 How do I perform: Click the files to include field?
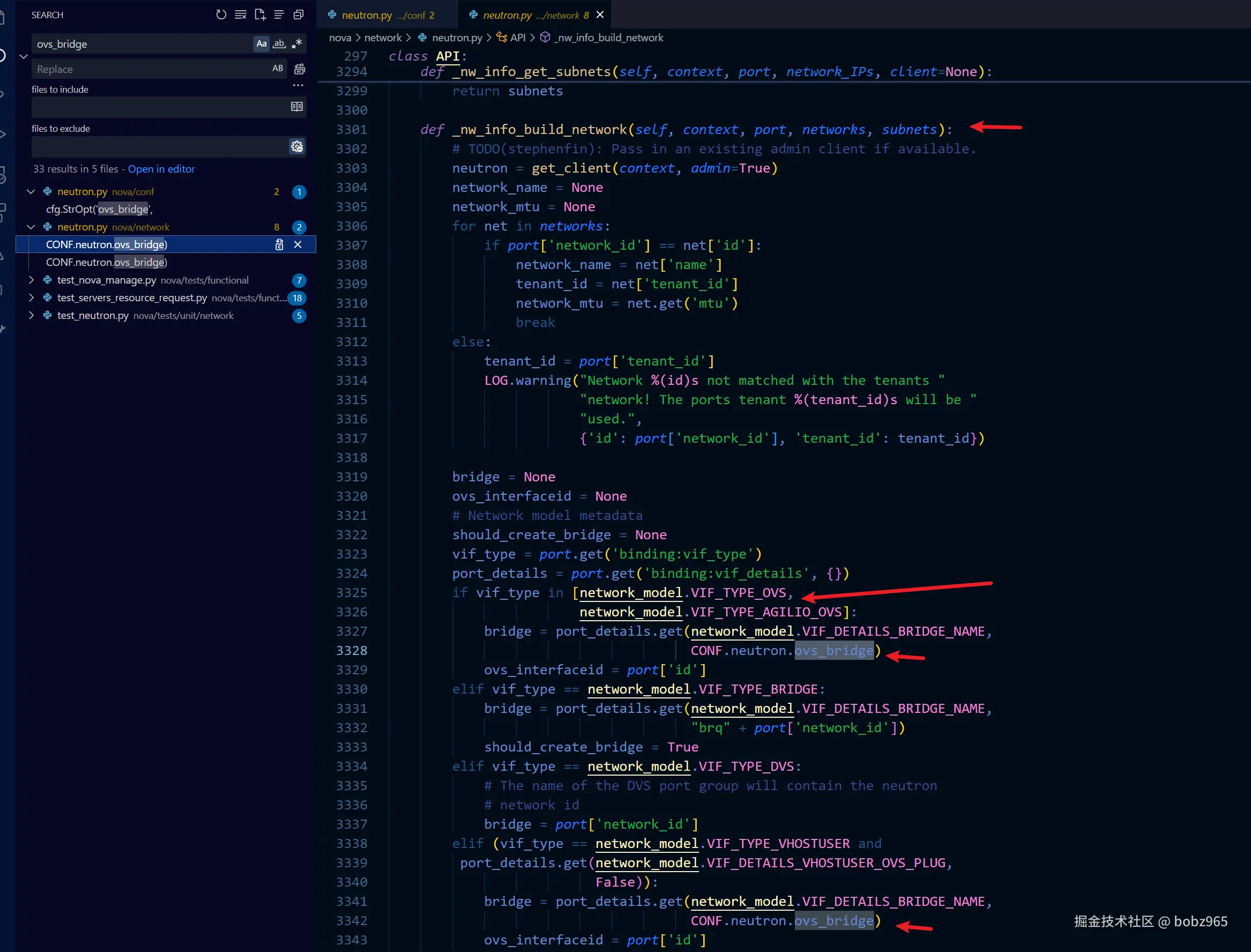tap(160, 107)
